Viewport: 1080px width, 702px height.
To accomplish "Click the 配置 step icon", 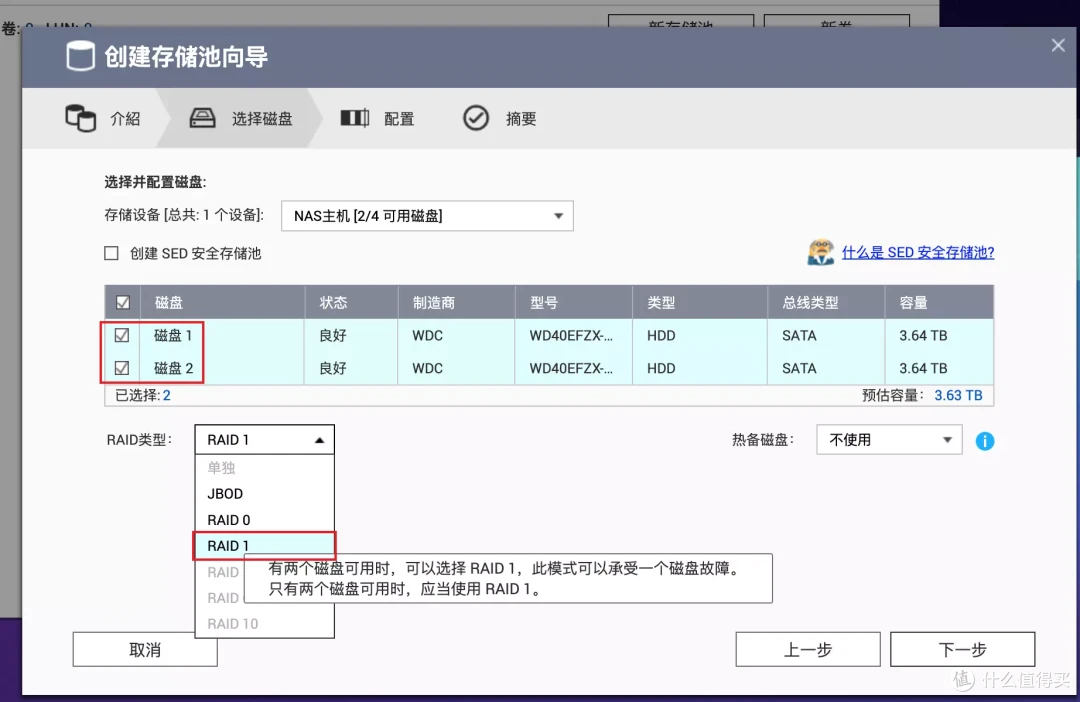I will click(355, 117).
